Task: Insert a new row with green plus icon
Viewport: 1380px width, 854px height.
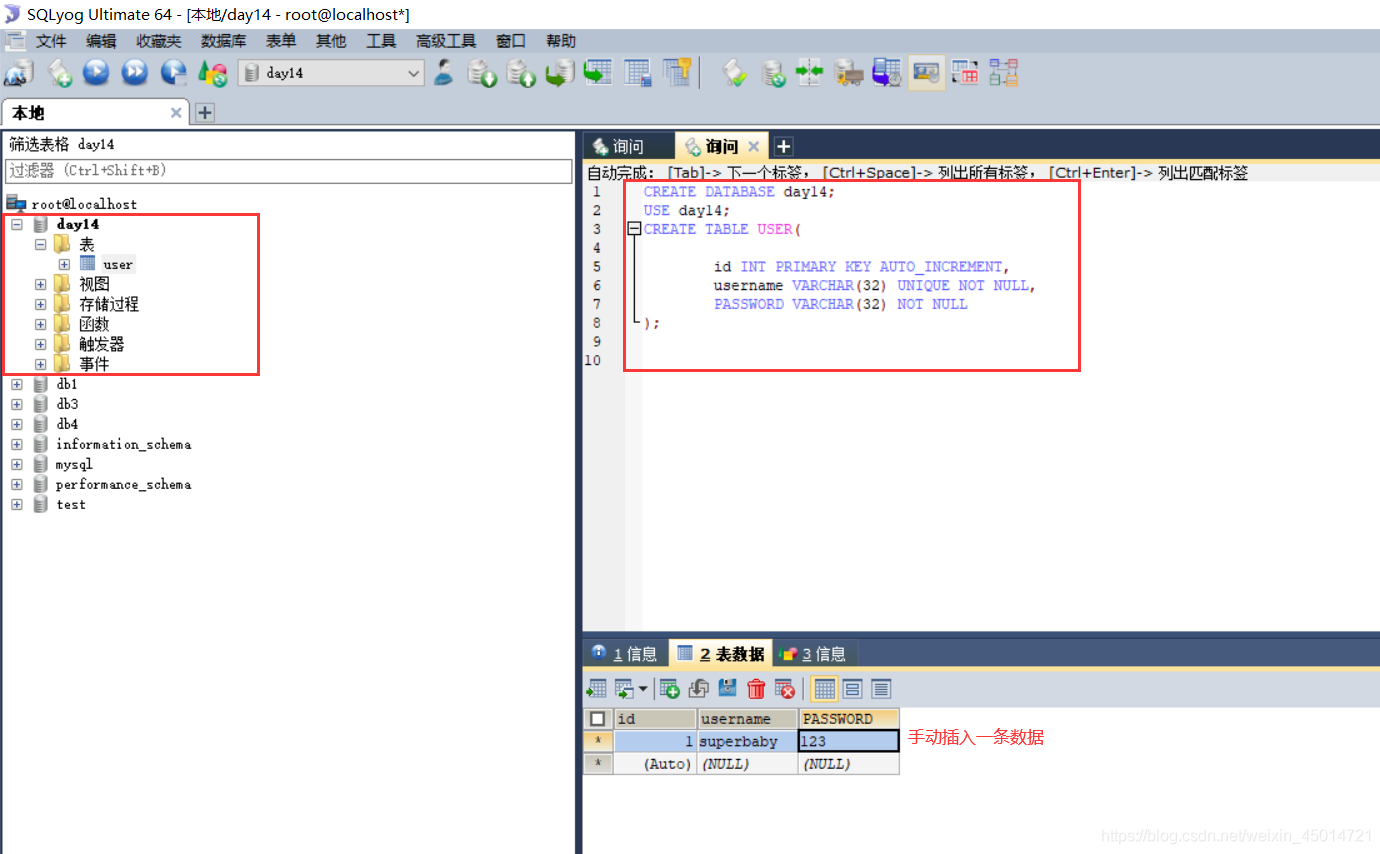Action: [x=669, y=689]
